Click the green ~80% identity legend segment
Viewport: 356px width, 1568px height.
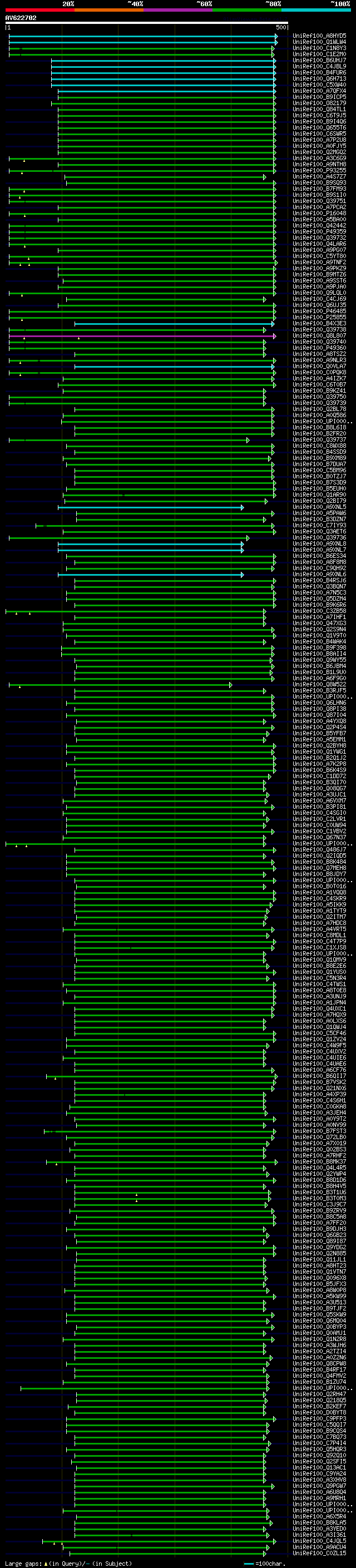click(x=247, y=11)
